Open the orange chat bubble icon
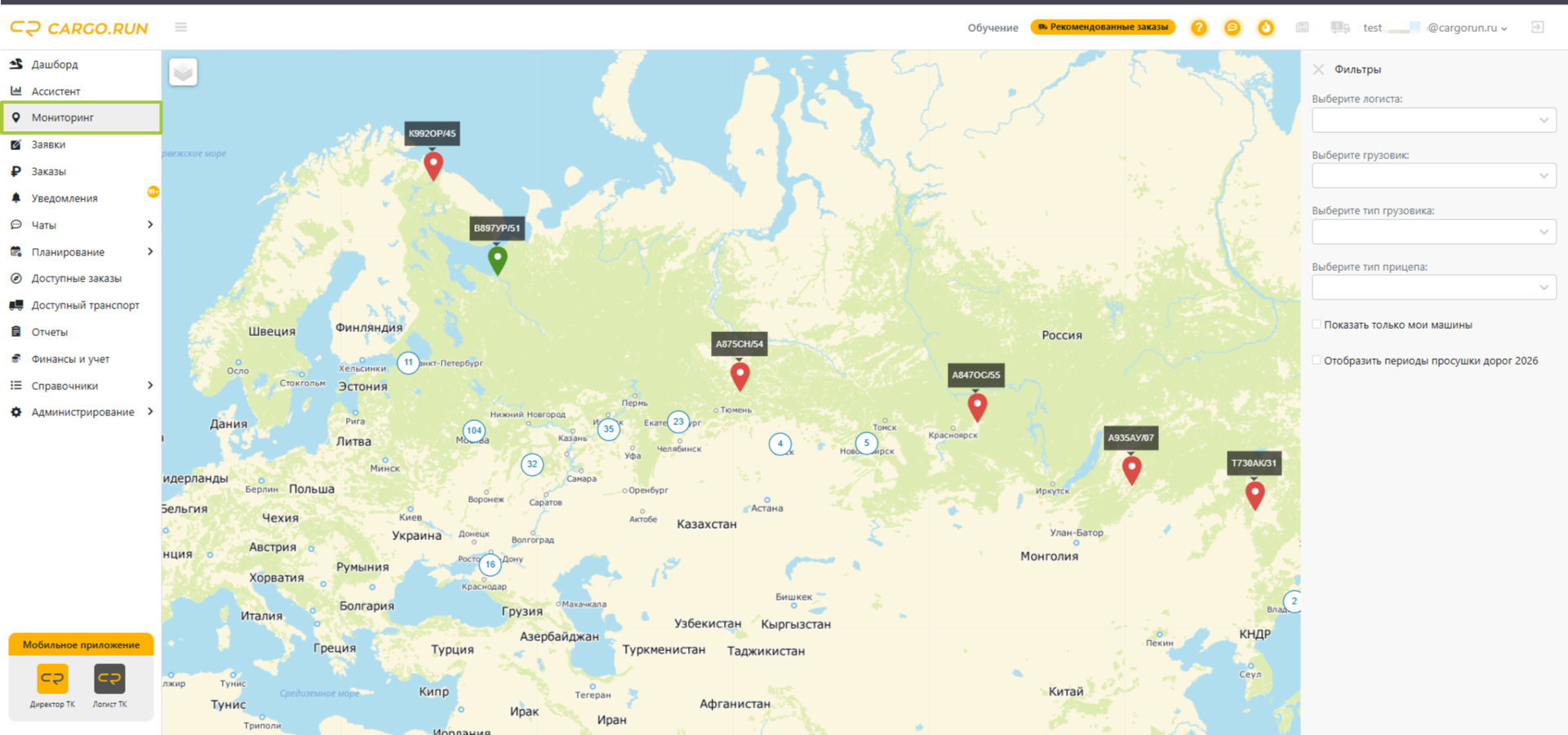Viewport: 1568px width, 735px height. pos(1232,28)
